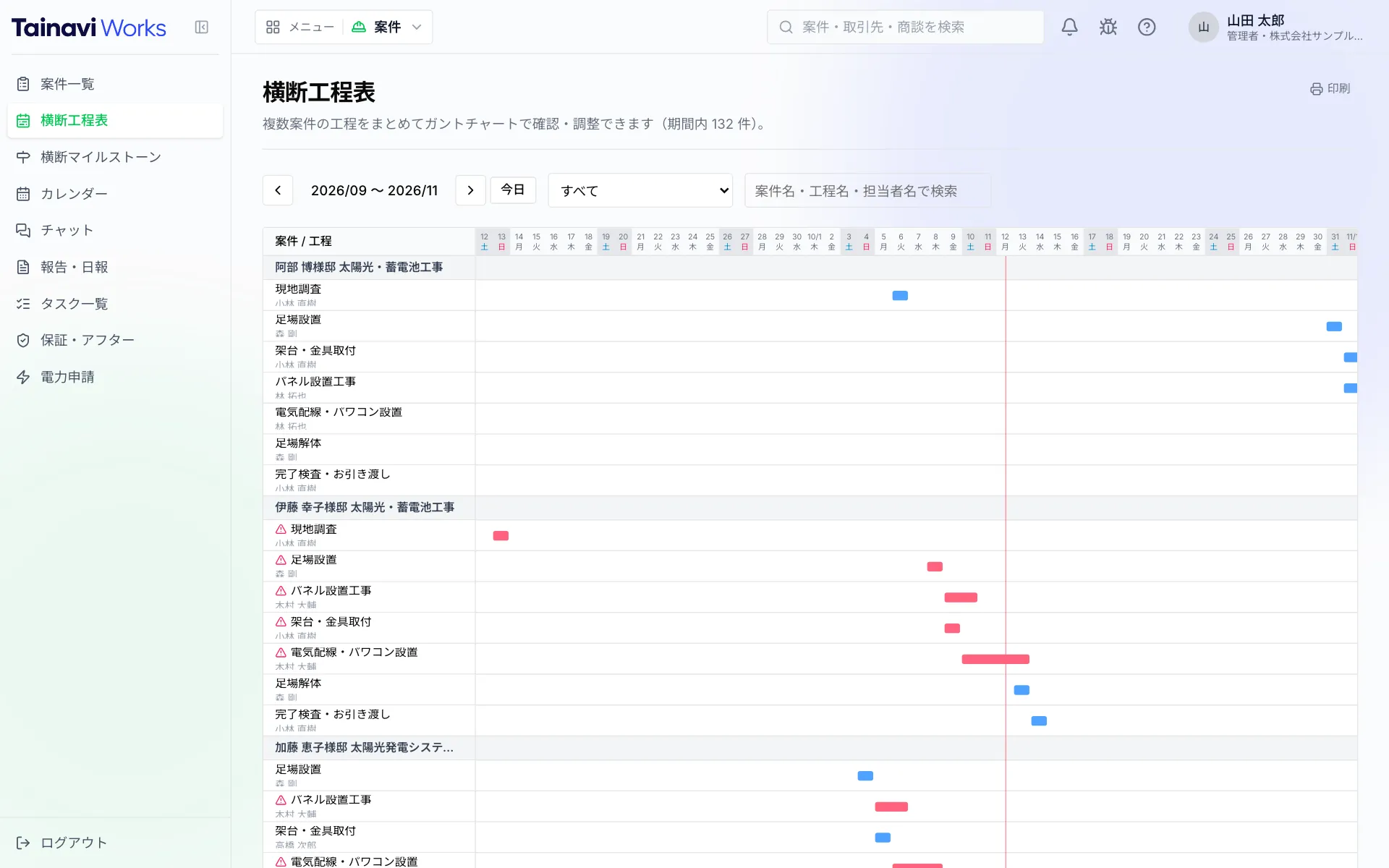The height and width of the screenshot is (868, 1389).
Task: Open the メニュー grid button
Action: tap(300, 27)
